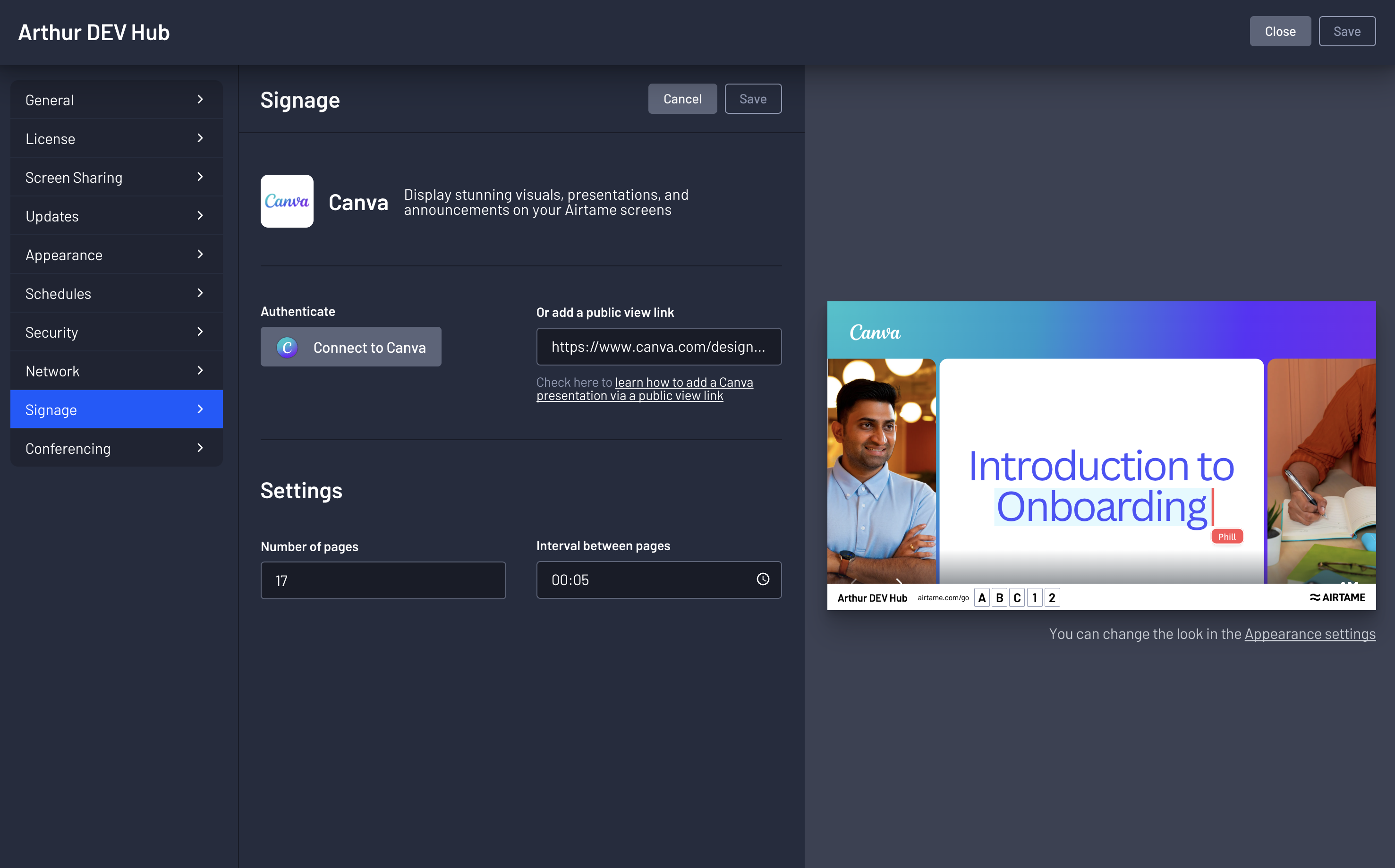The width and height of the screenshot is (1395, 868).
Task: Click the Arthur DEV Hub title
Action: [x=94, y=32]
